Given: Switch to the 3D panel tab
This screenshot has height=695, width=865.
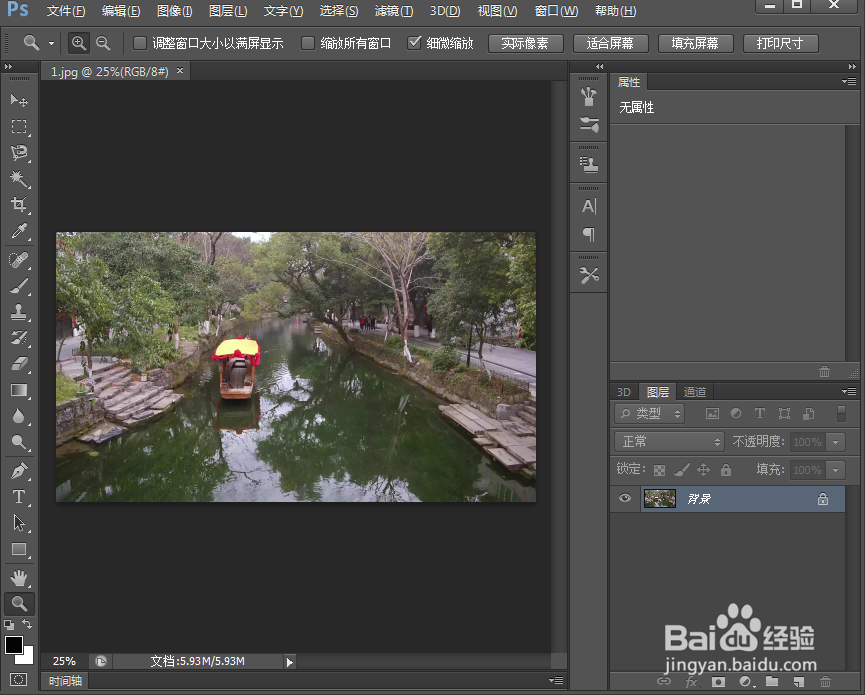Looking at the screenshot, I should pos(623,392).
